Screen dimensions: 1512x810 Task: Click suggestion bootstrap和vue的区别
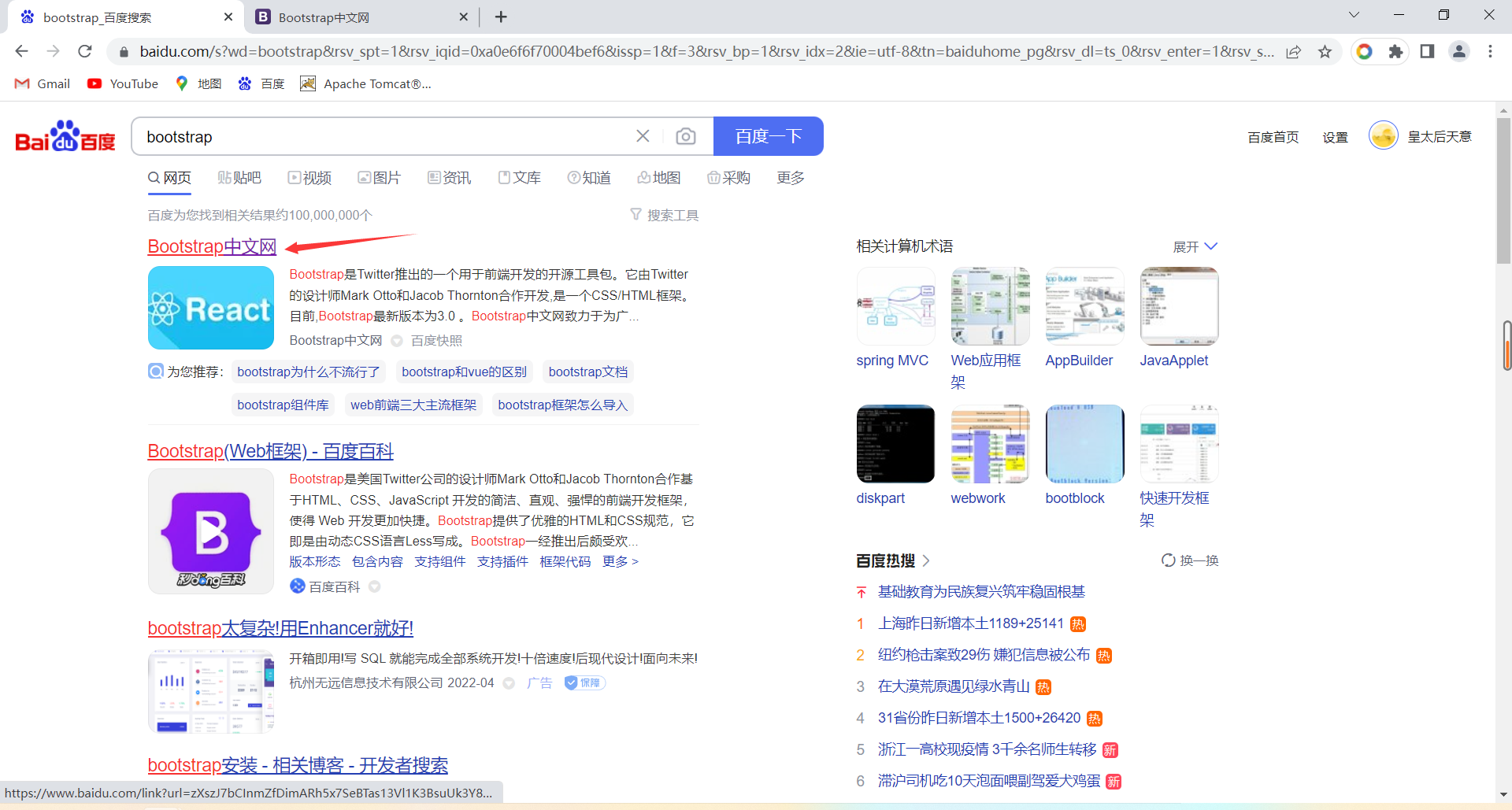(465, 372)
